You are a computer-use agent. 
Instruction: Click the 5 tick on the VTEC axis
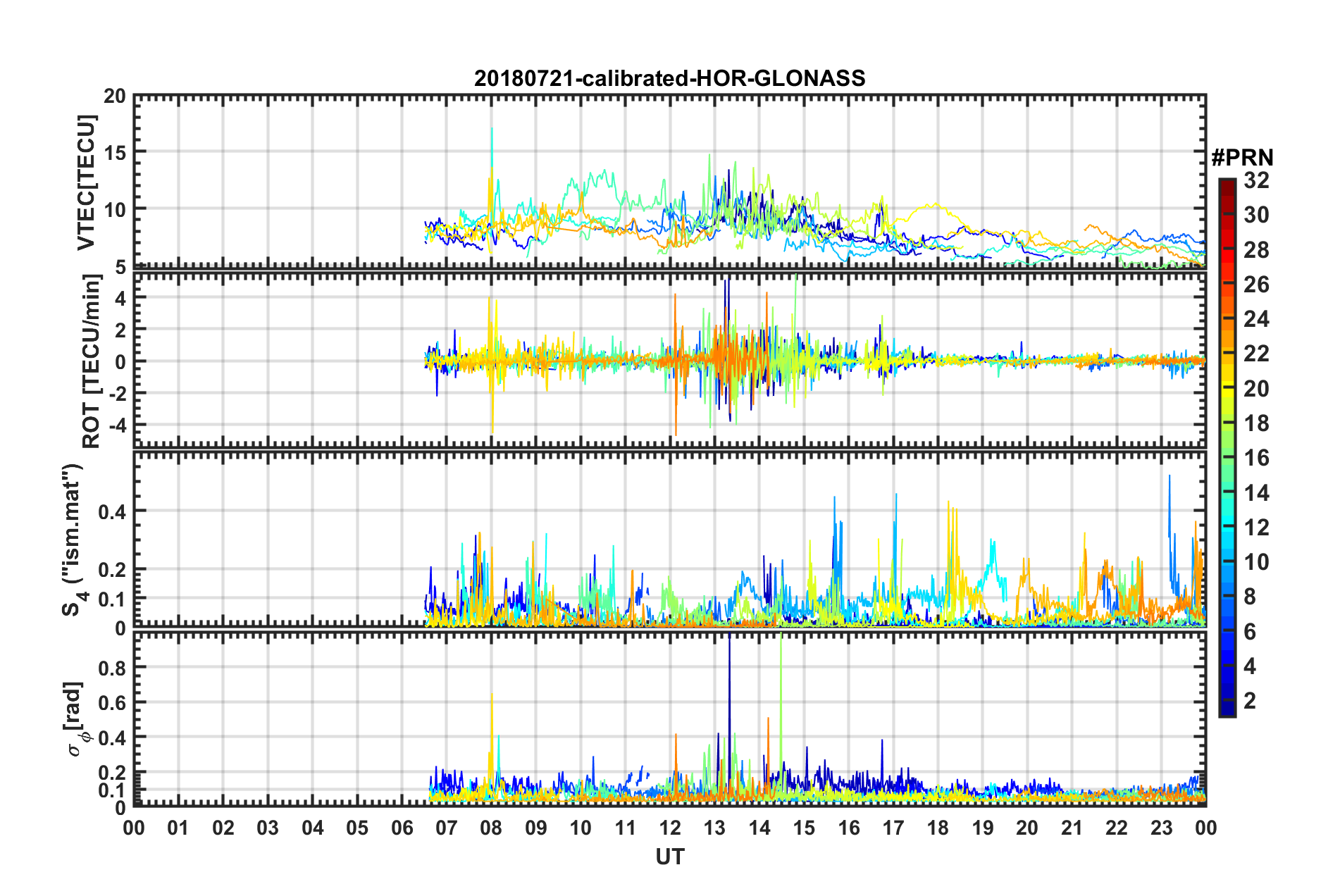pos(120,267)
